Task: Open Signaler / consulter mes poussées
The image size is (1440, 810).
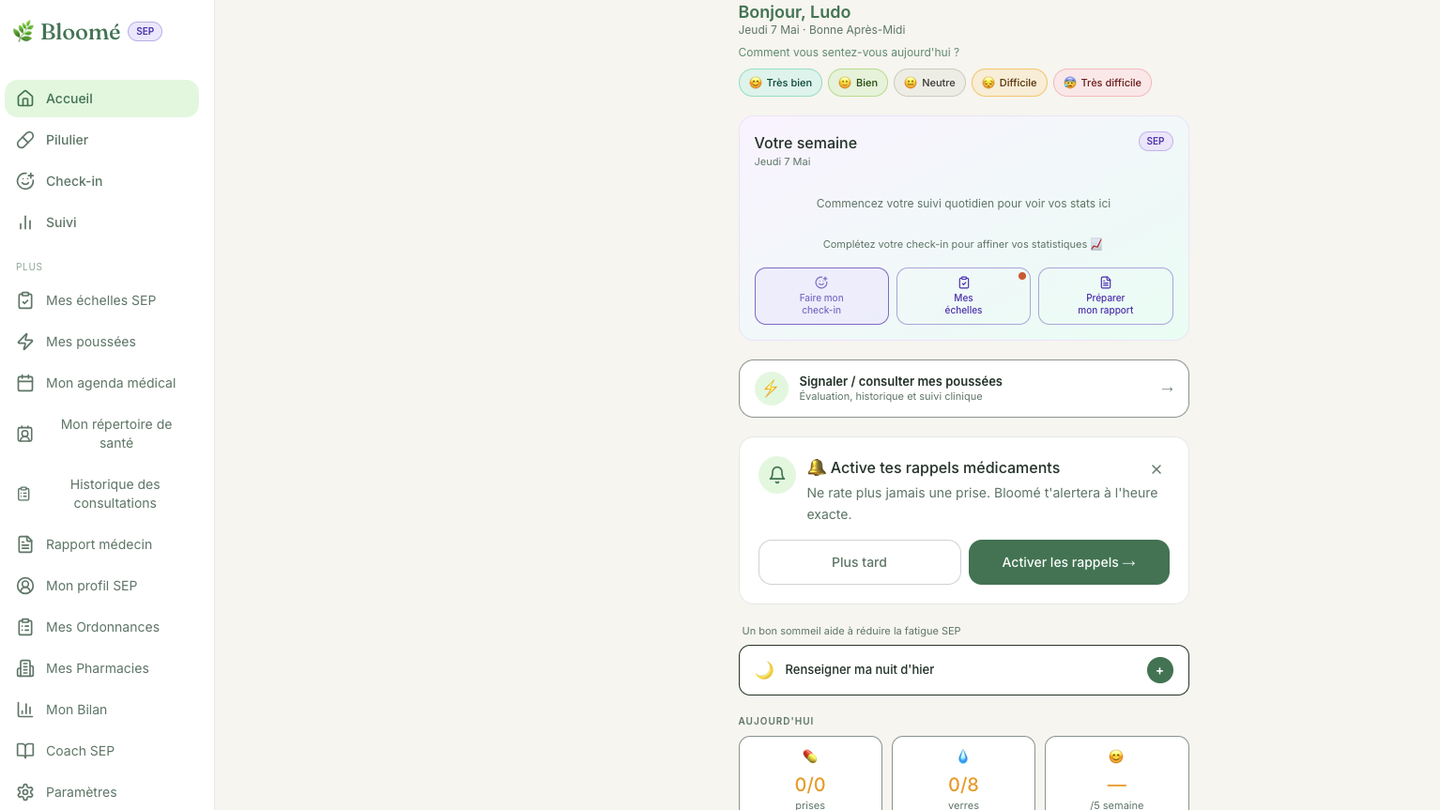Action: (964, 388)
